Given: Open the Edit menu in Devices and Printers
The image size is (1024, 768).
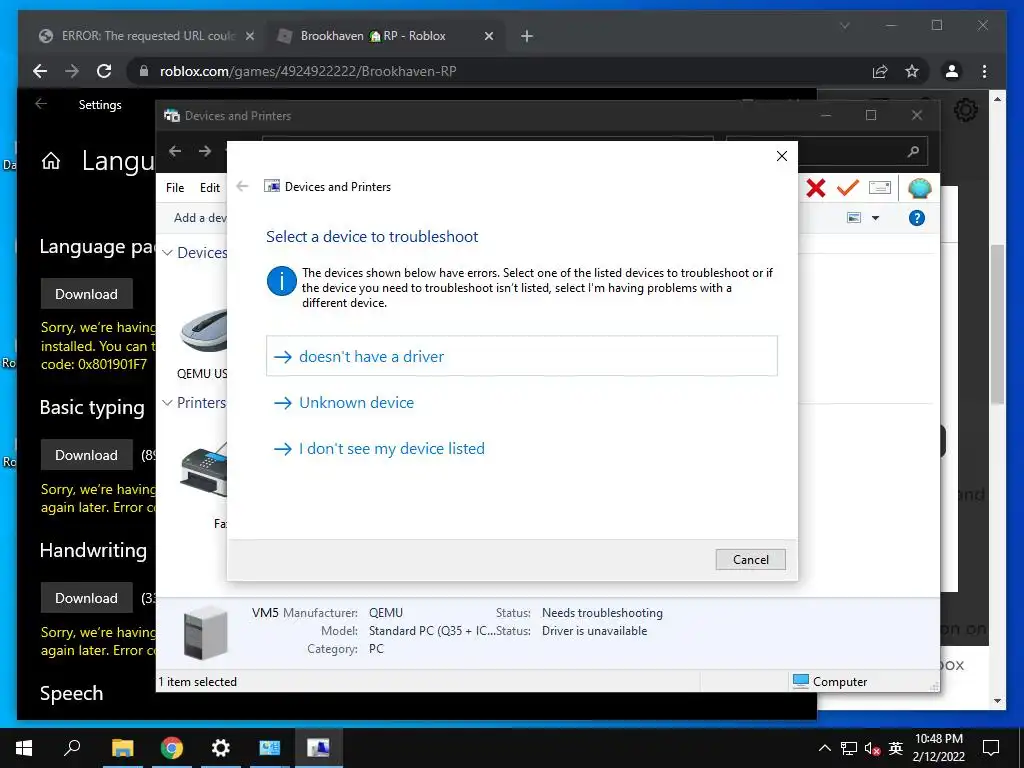Looking at the screenshot, I should (x=210, y=188).
